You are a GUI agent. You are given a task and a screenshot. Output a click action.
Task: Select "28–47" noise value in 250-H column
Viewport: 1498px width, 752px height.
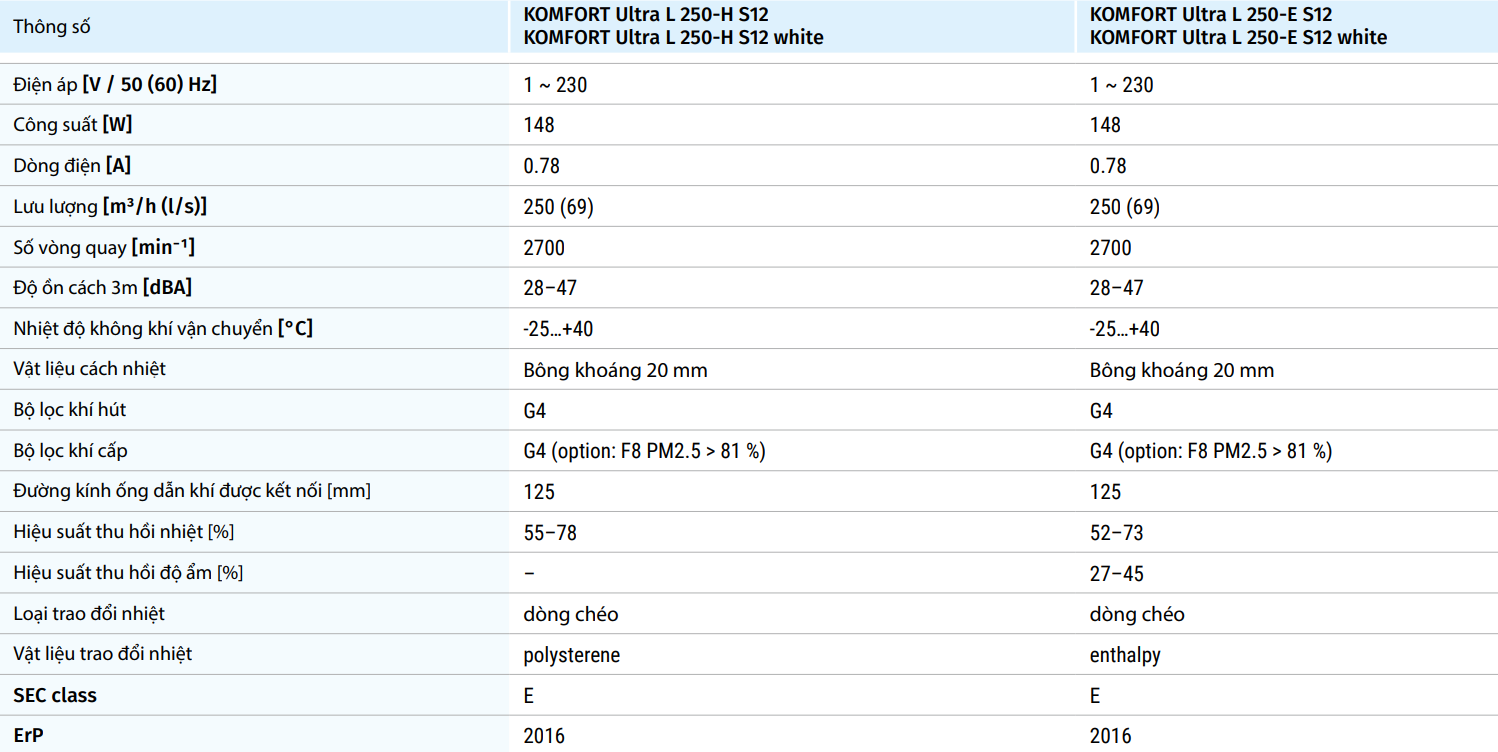(x=550, y=288)
